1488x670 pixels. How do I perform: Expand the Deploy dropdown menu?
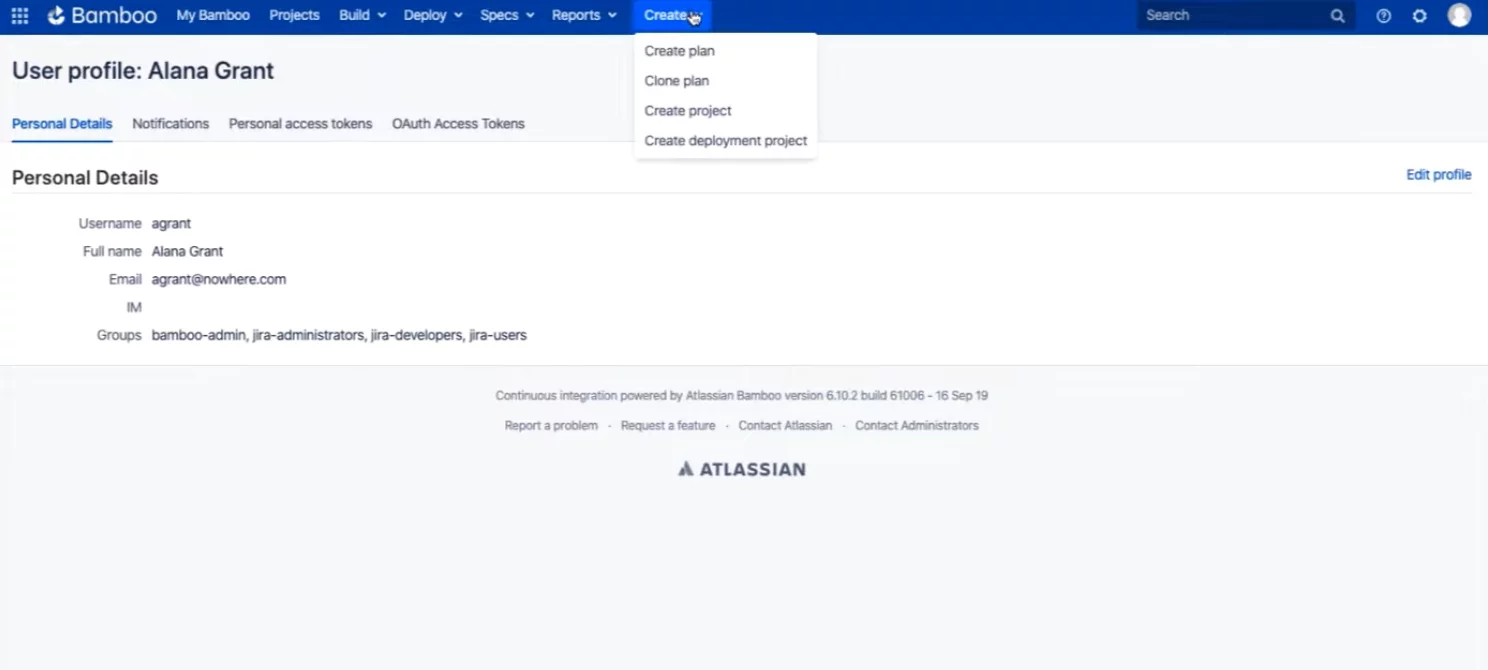point(433,16)
